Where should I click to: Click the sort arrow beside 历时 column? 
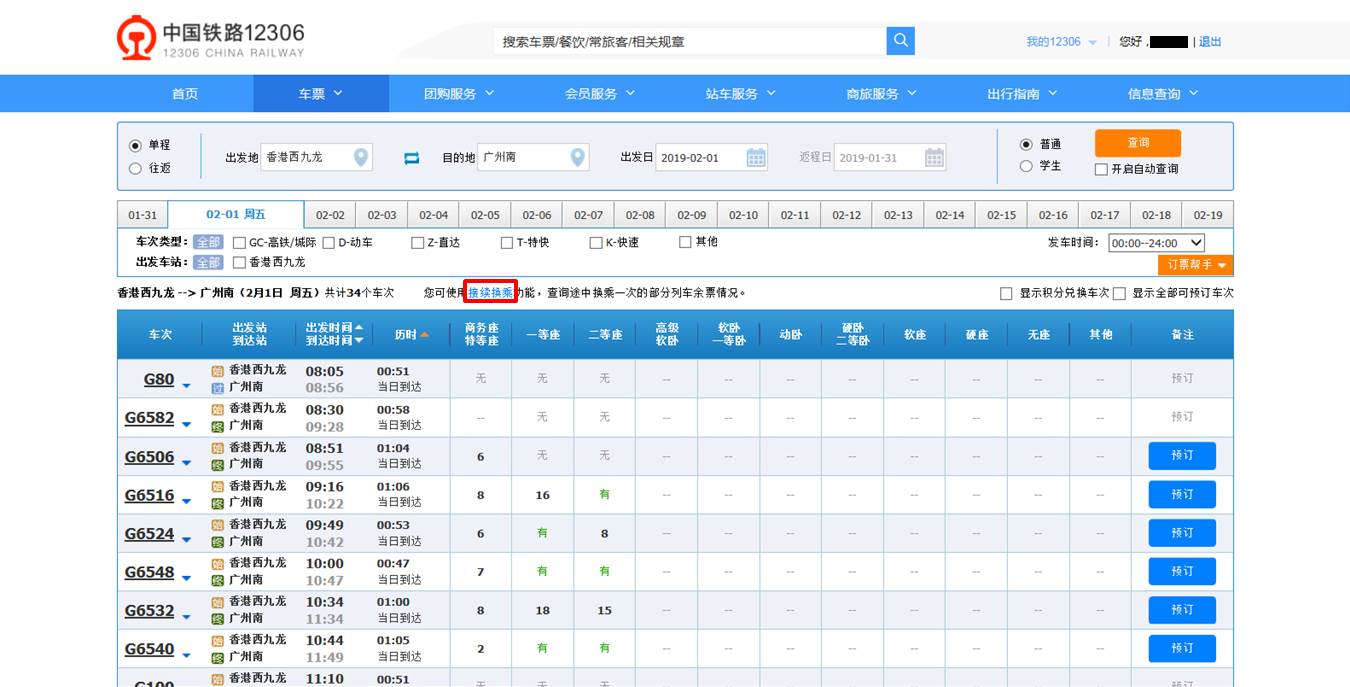coord(425,334)
